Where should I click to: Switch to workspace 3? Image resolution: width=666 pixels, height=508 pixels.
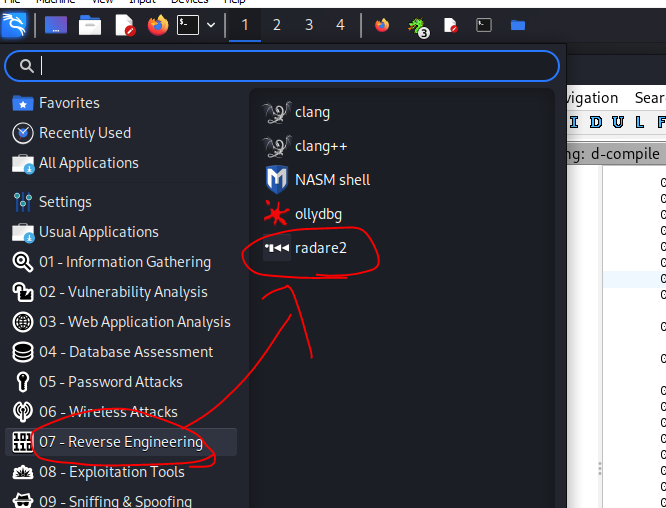point(309,25)
